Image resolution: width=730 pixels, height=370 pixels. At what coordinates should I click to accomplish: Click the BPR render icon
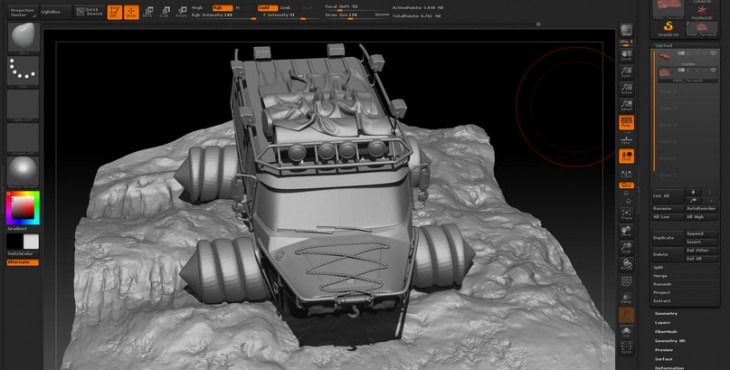click(x=626, y=30)
